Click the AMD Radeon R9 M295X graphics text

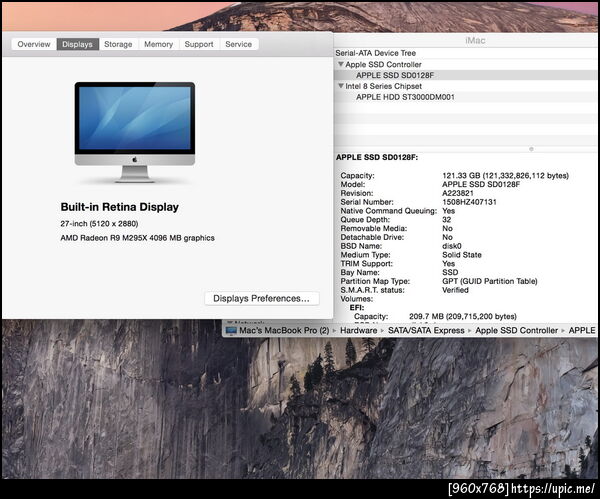coord(137,238)
